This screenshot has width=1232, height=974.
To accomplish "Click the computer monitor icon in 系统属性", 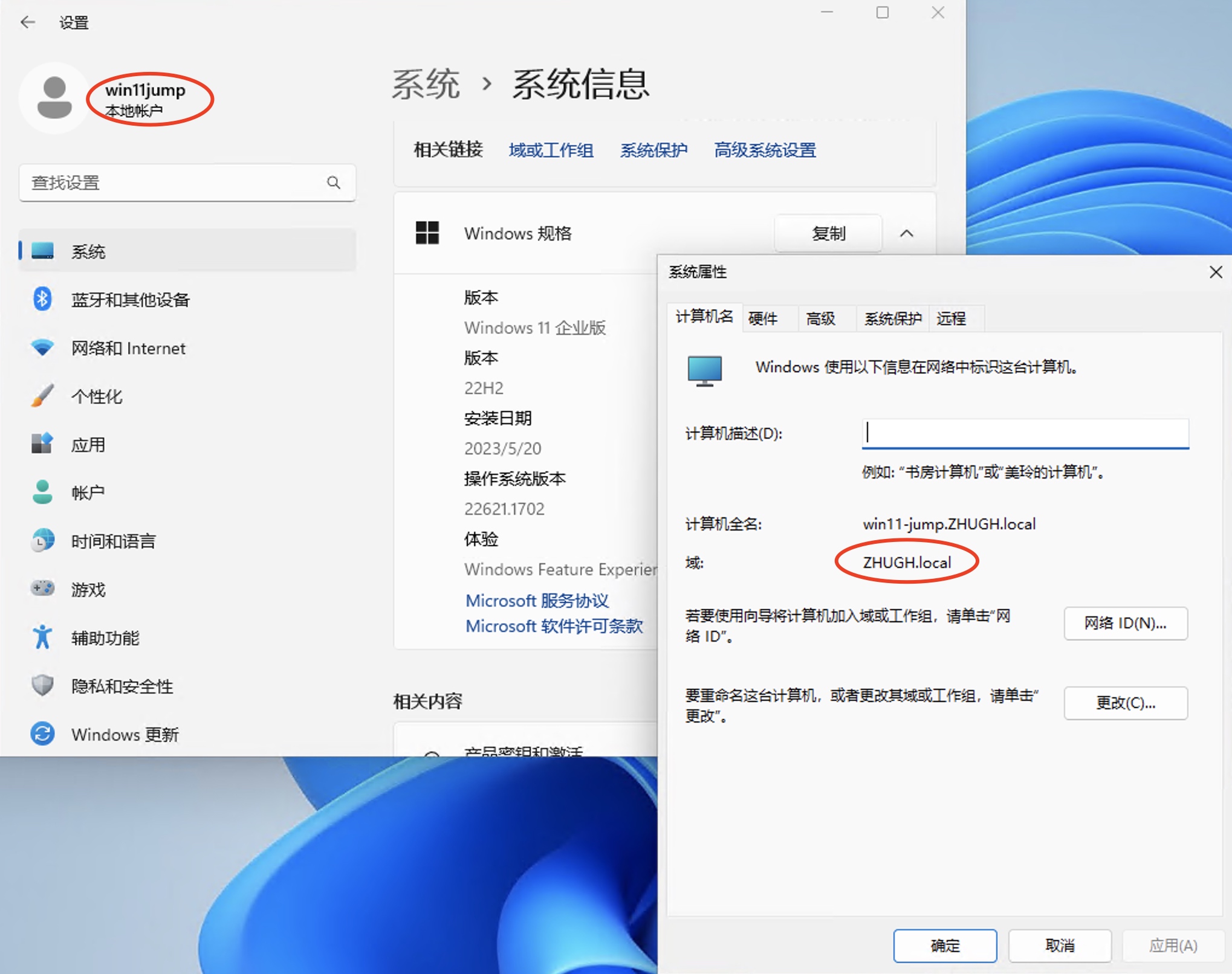I will pos(705,371).
